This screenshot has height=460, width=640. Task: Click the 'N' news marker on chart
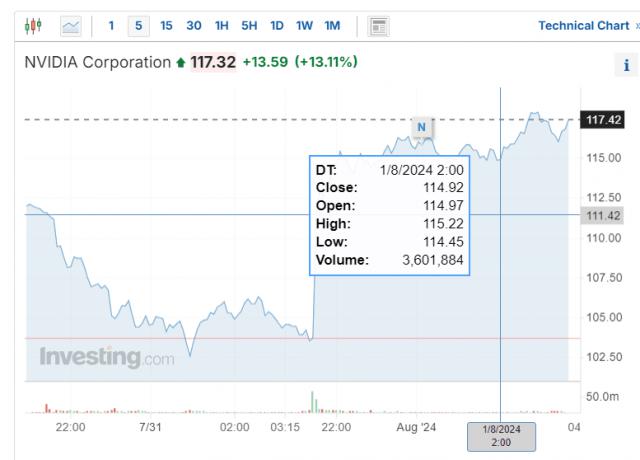coord(422,127)
